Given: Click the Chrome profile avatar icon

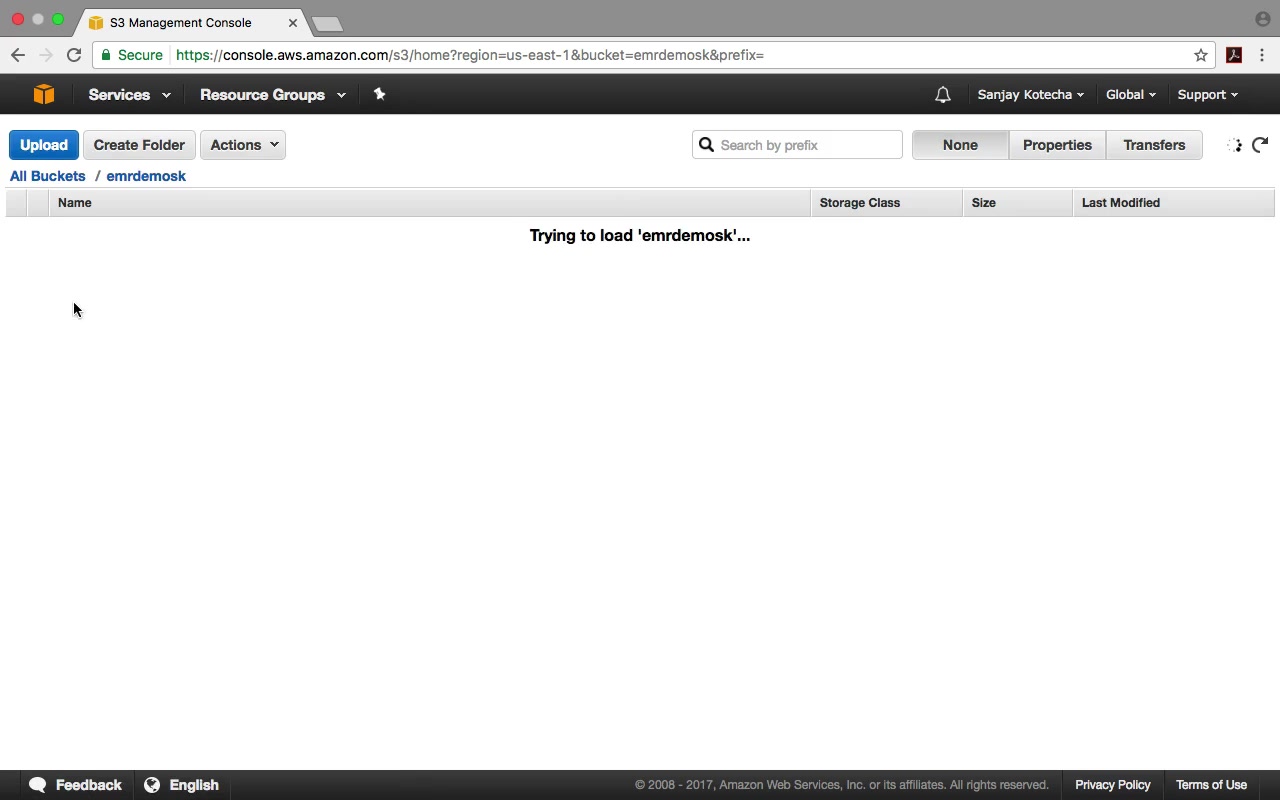Looking at the screenshot, I should [1262, 19].
